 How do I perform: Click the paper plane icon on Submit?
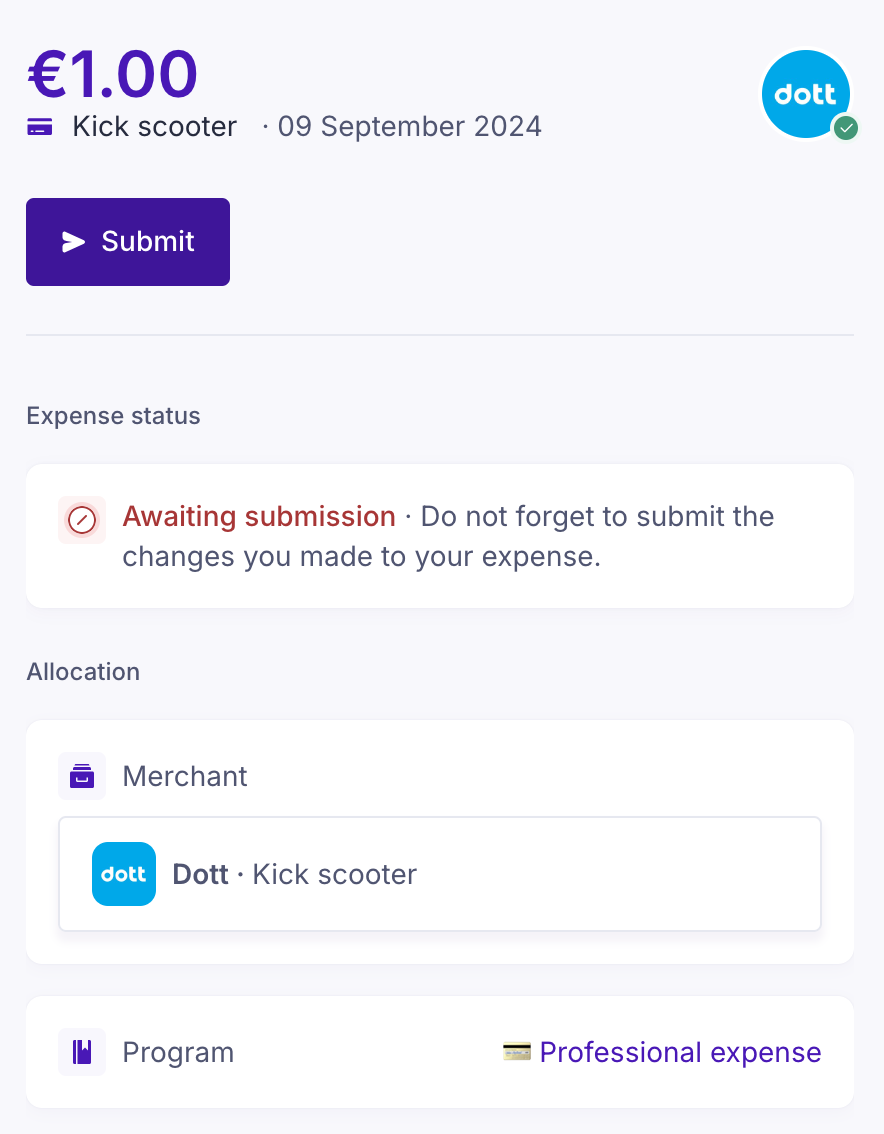(x=74, y=242)
